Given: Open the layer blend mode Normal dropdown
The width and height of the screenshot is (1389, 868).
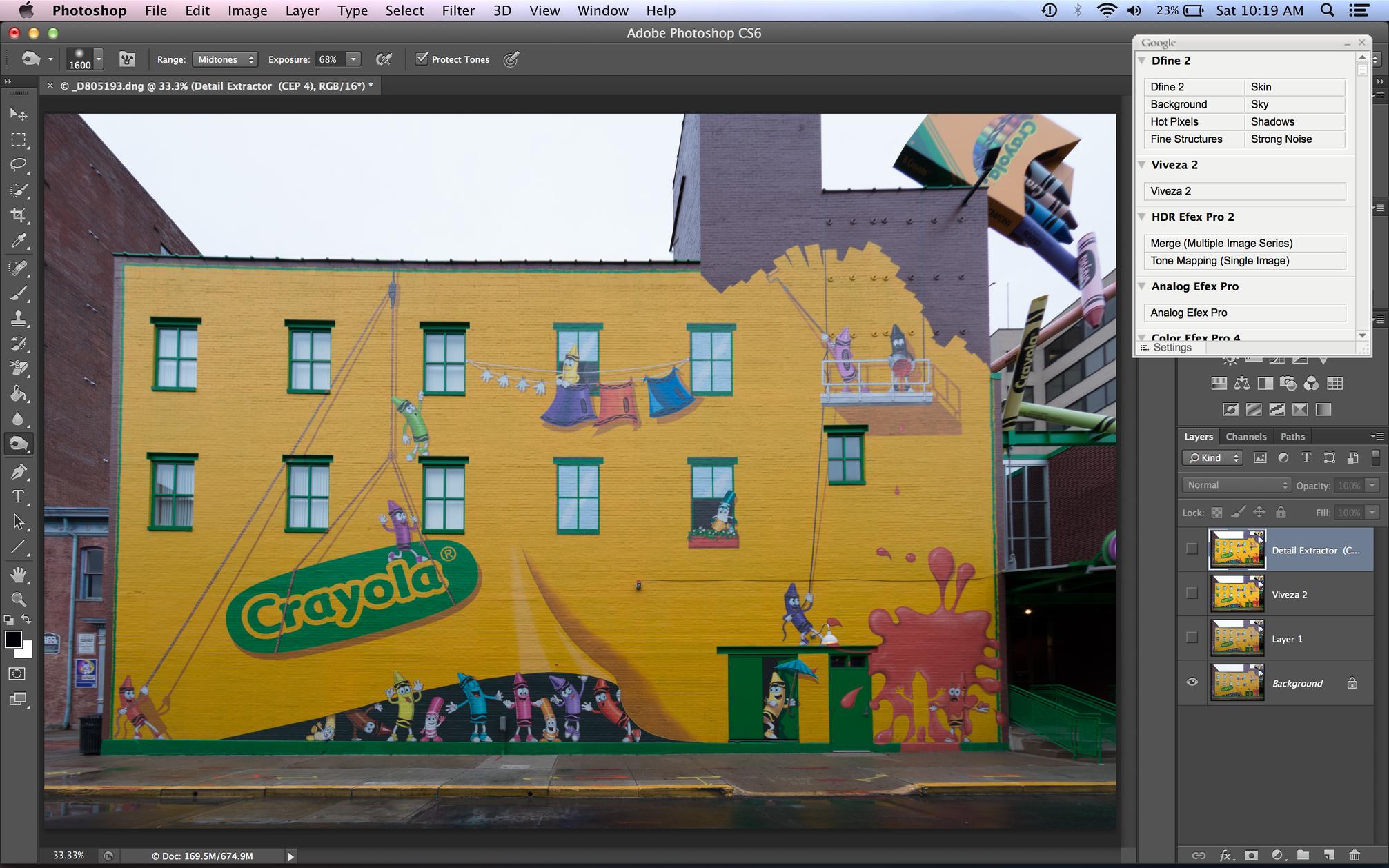Looking at the screenshot, I should tap(1235, 485).
